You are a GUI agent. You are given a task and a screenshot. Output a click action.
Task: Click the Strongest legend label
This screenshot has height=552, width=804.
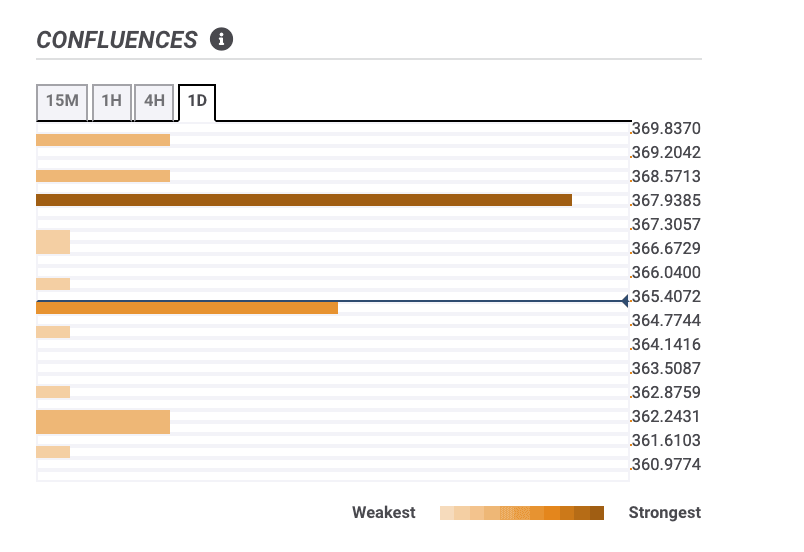pos(664,513)
